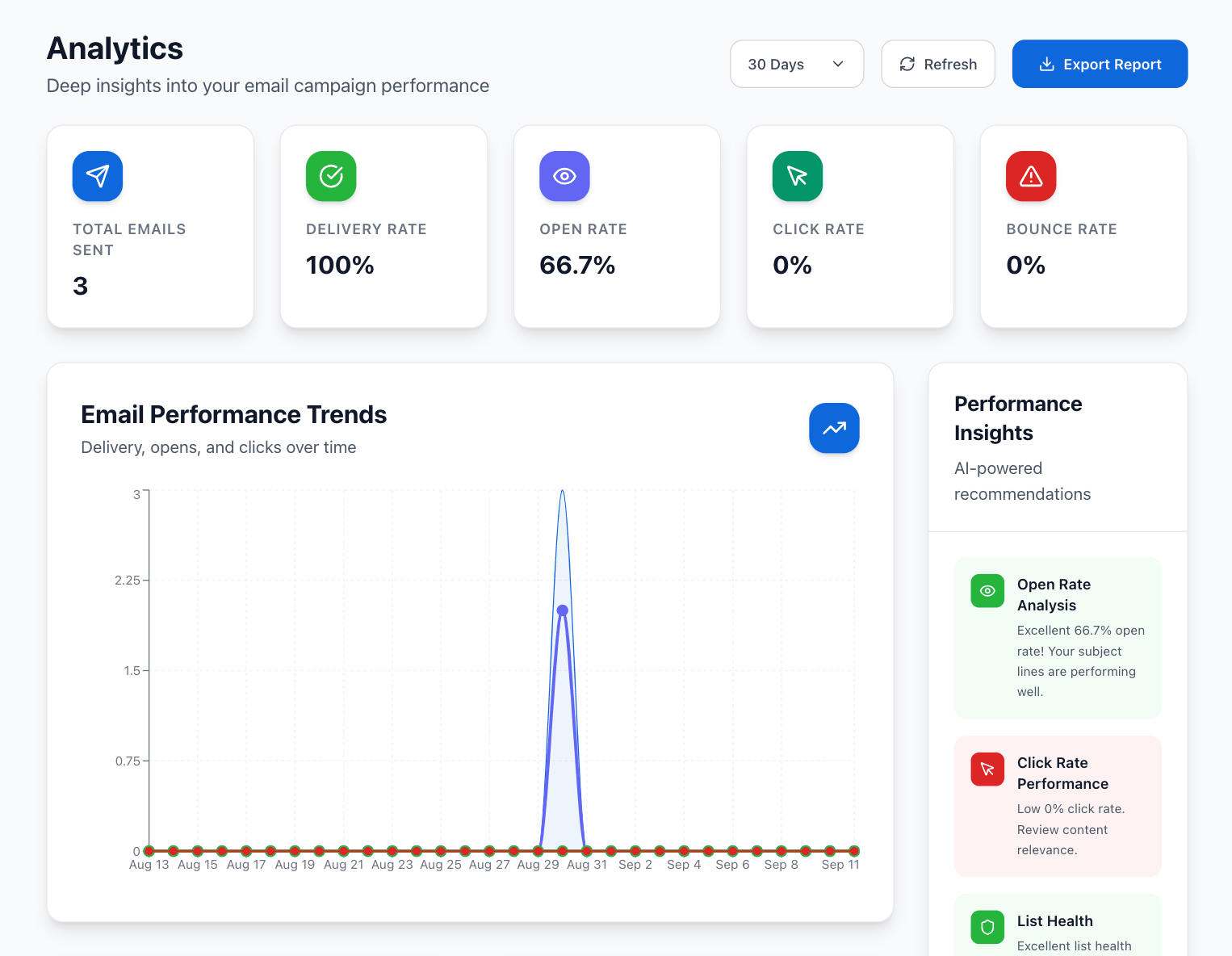Click the green shield List Health icon
This screenshot has height=956, width=1232.
(x=987, y=928)
